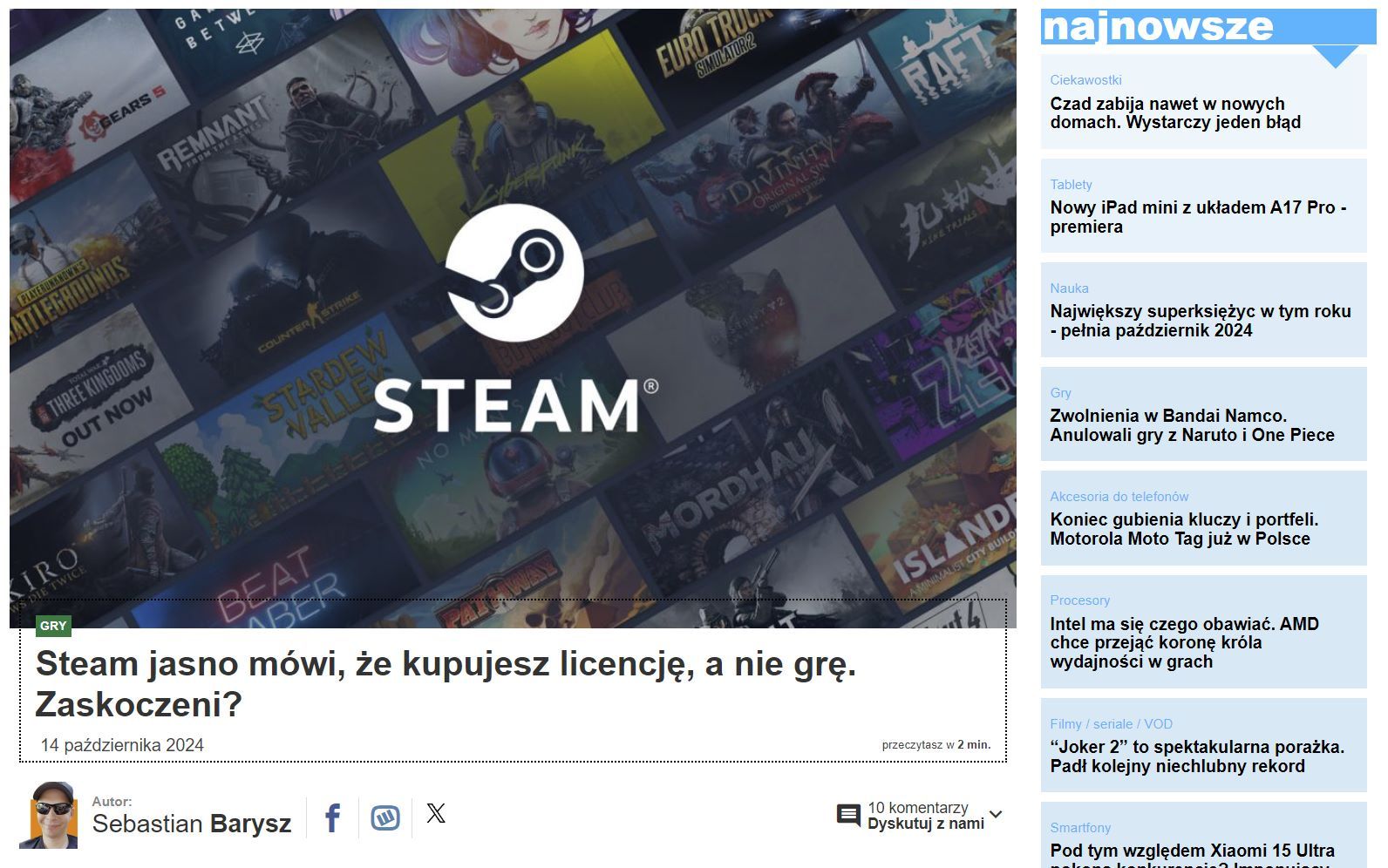Click 'Dyskutuj z nami' text
This screenshot has height=868, width=1388.
pyautogui.click(x=926, y=824)
